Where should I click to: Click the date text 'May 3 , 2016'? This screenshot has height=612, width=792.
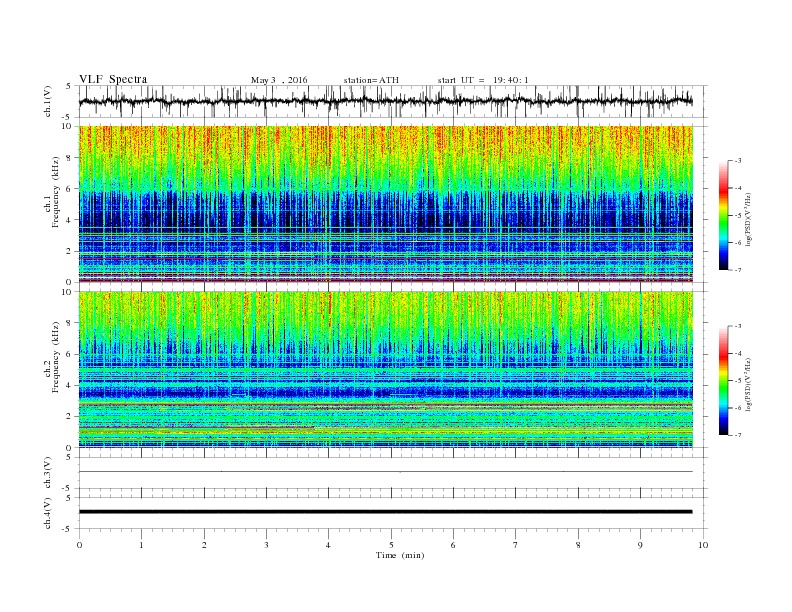click(x=279, y=80)
